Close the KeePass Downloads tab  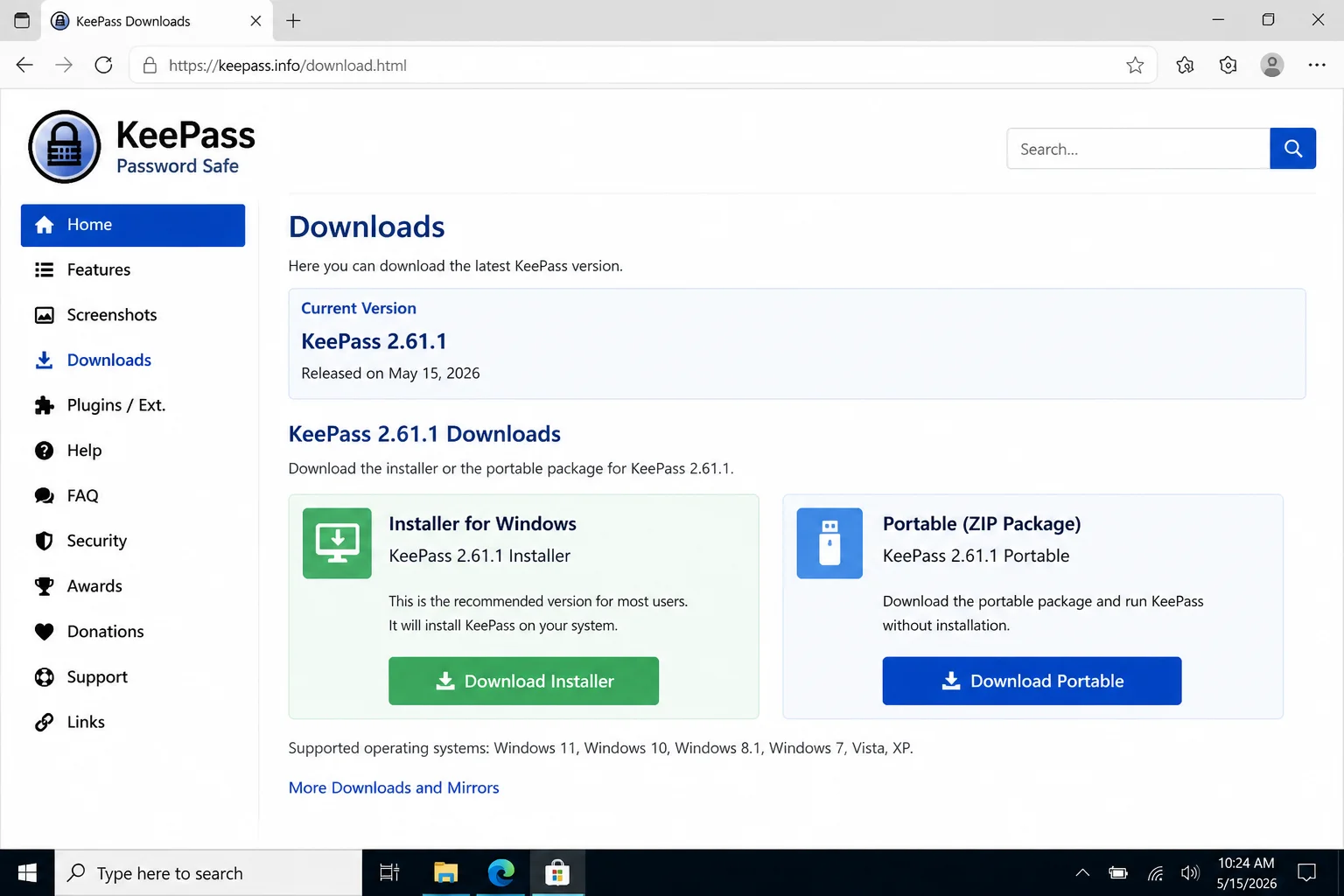click(x=255, y=20)
